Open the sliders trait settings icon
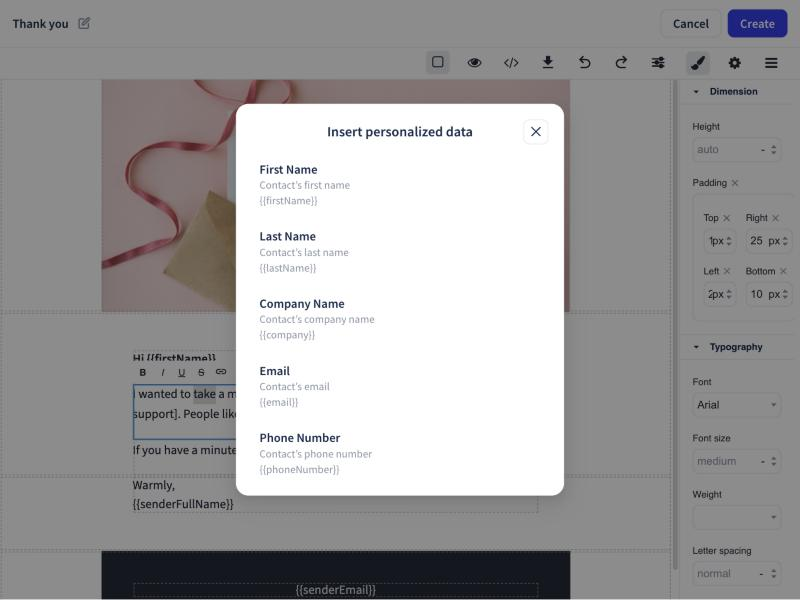This screenshot has height=600, width=800. tap(658, 62)
